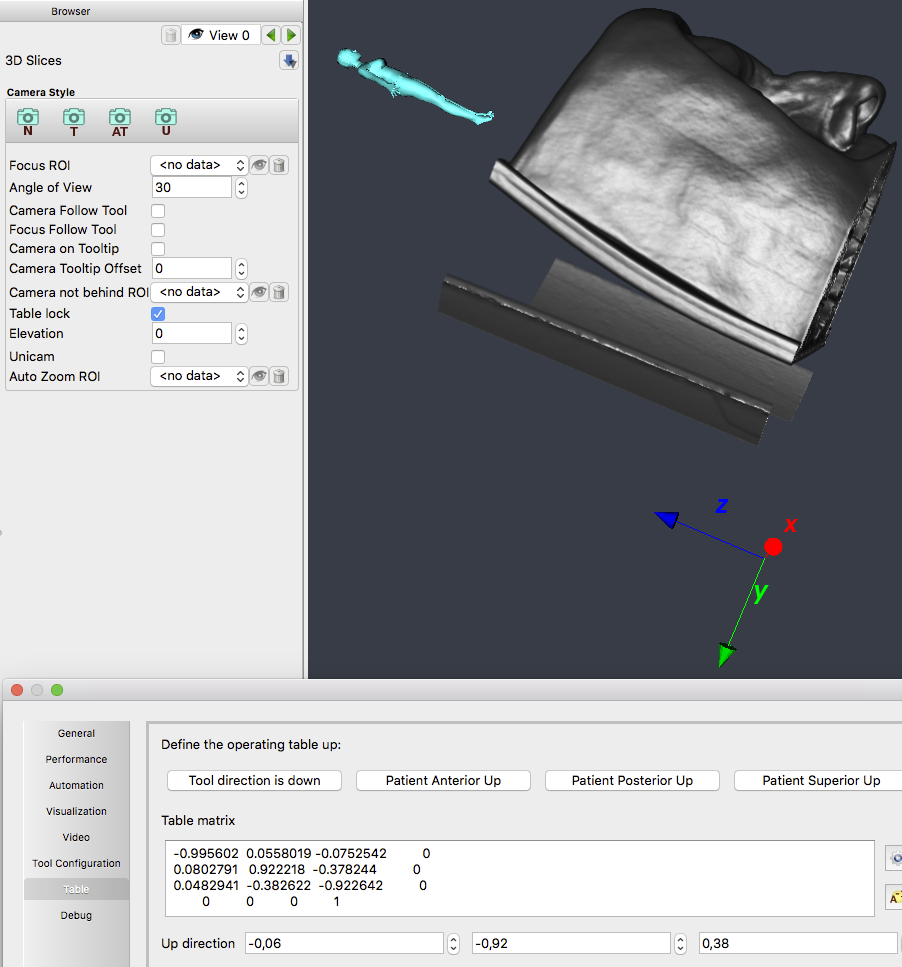The height and width of the screenshot is (967, 902).
Task: Enable the Camera Follow Tool checkbox
Action: click(x=158, y=211)
